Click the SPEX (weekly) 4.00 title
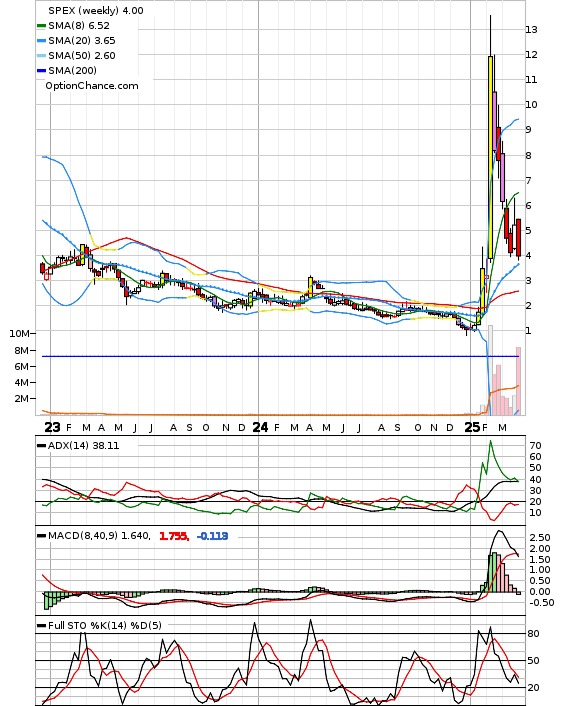 point(96,10)
